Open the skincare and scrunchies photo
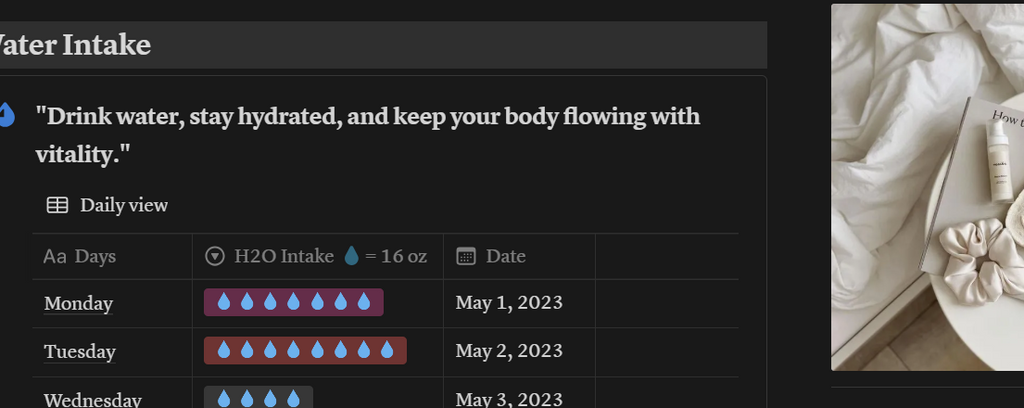Screen dimensions: 1024x408 coord(927,187)
